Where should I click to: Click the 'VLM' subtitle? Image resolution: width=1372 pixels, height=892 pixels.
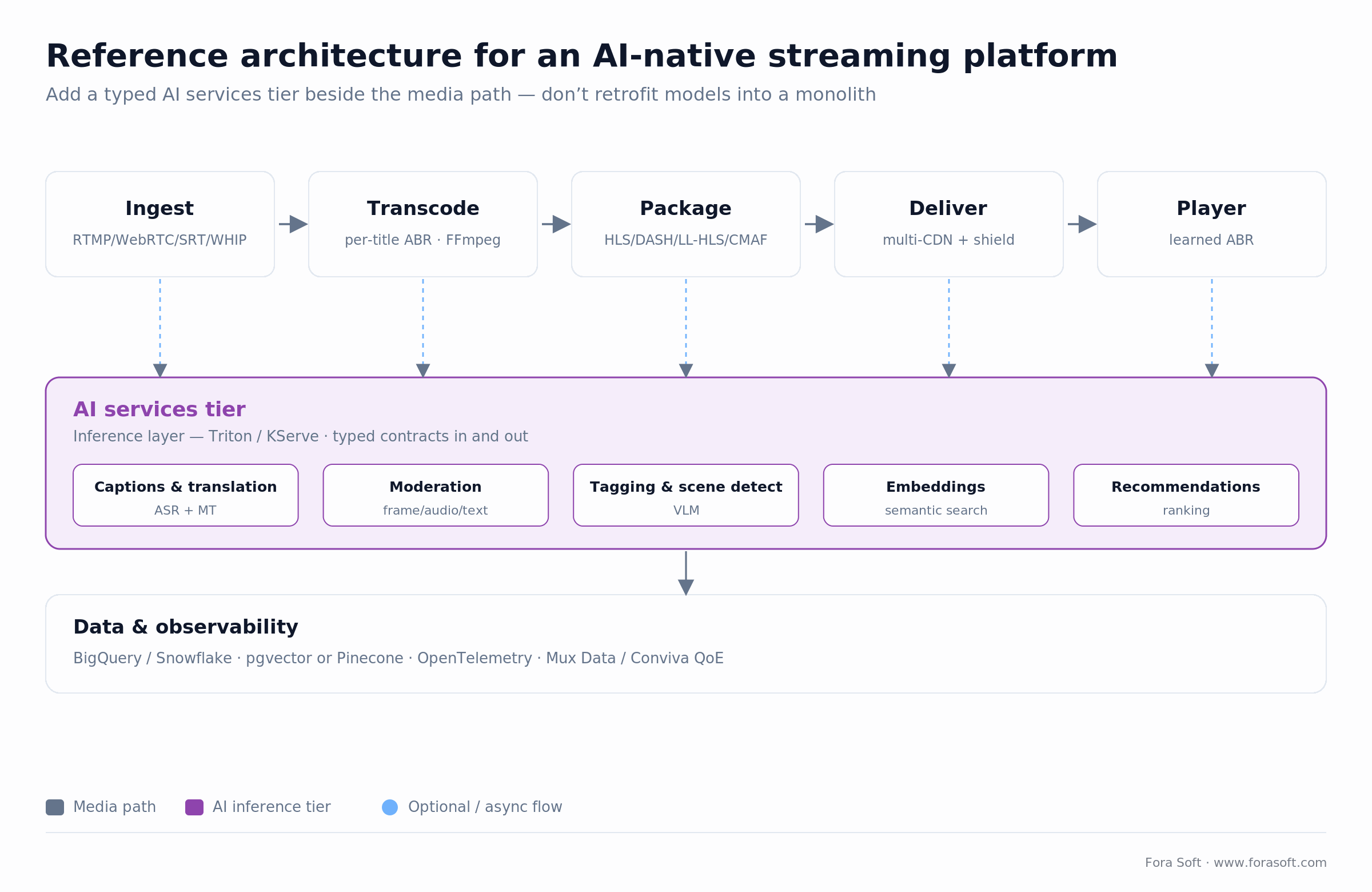click(x=686, y=510)
